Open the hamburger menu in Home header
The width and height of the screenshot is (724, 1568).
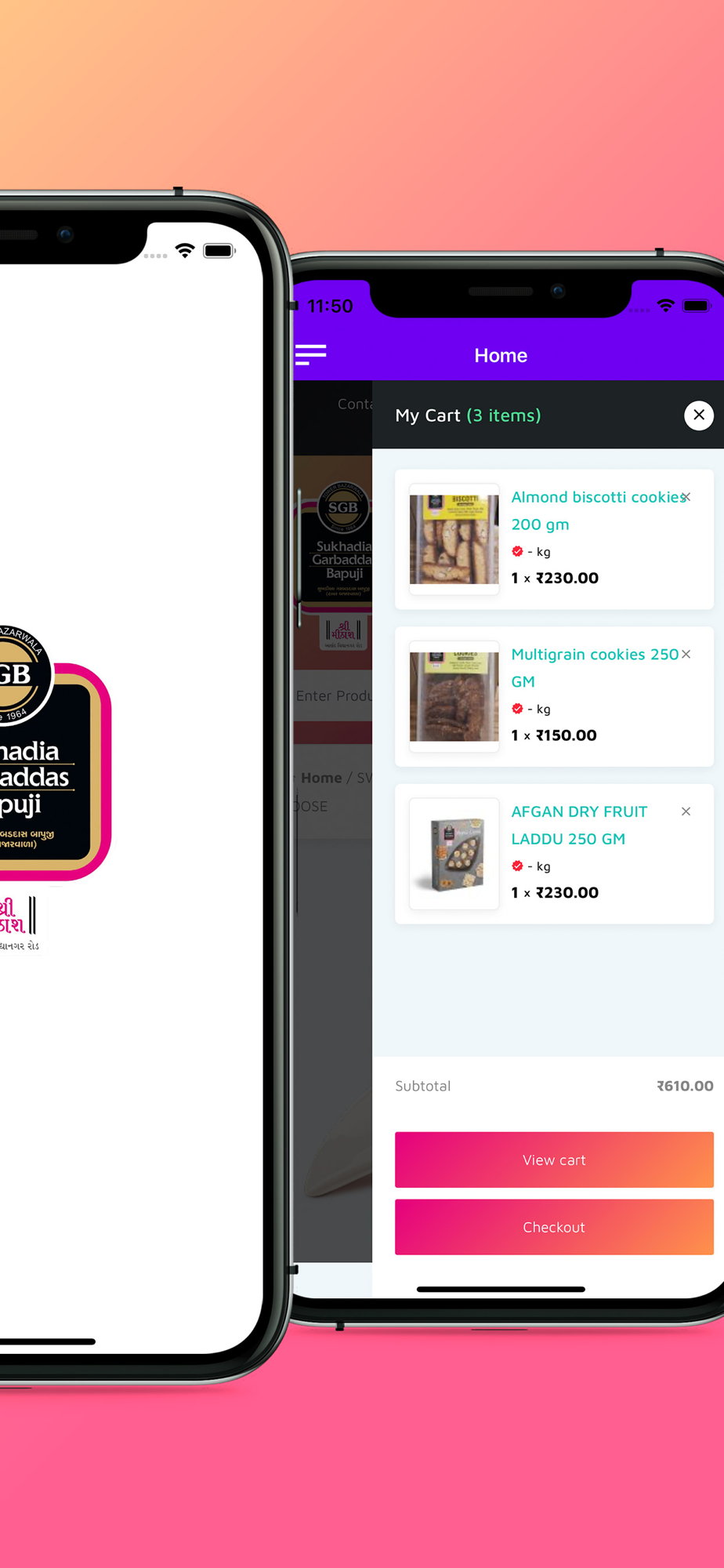pos(310,355)
